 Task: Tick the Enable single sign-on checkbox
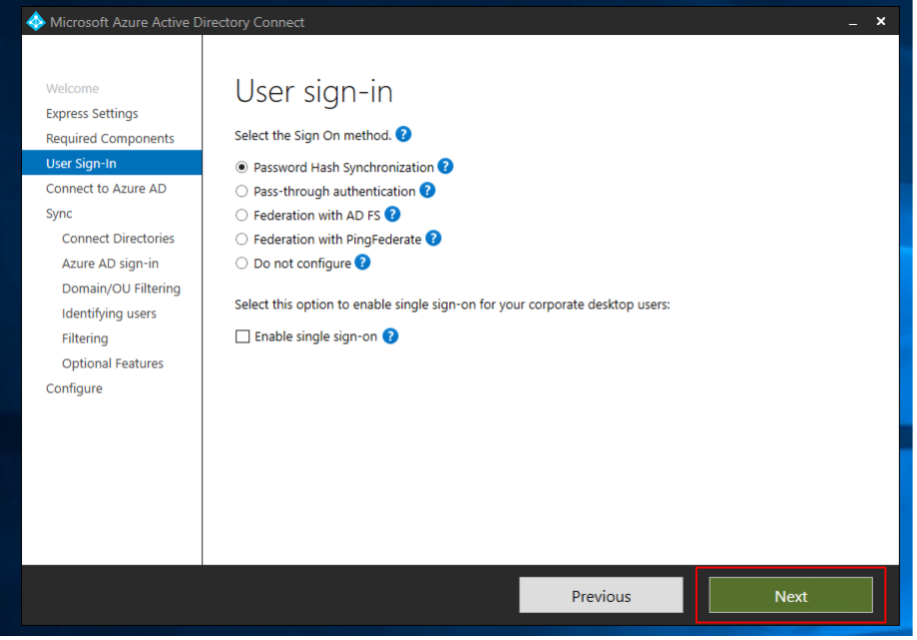point(243,337)
